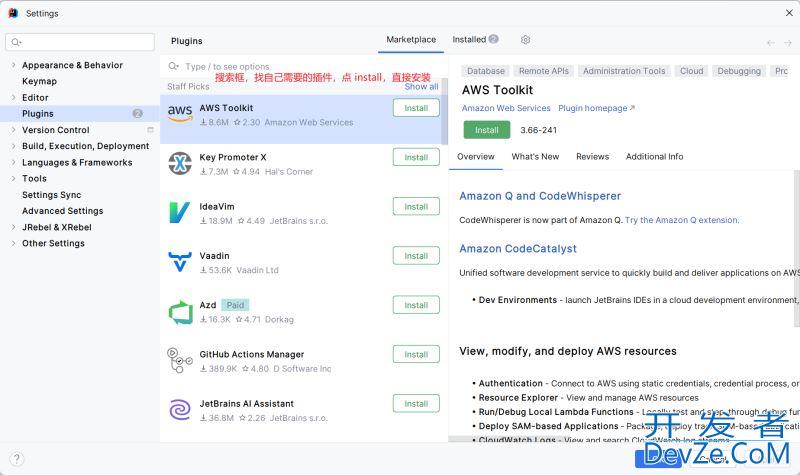Image resolution: width=800 pixels, height=475 pixels.
Task: Click the IdeaVim plugin icon
Action: [x=180, y=212]
